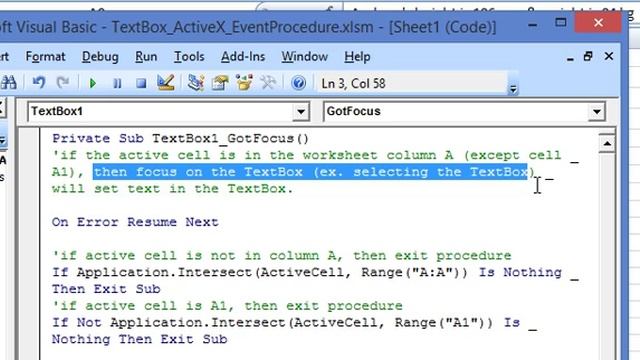The height and width of the screenshot is (360, 640).
Task: Click the Break pause icon
Action: point(117,83)
